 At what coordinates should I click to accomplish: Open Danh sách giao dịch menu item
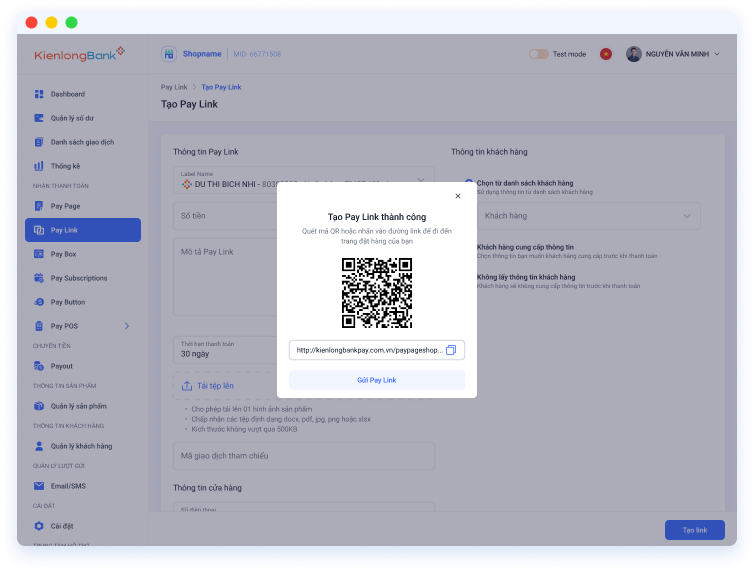coord(83,142)
